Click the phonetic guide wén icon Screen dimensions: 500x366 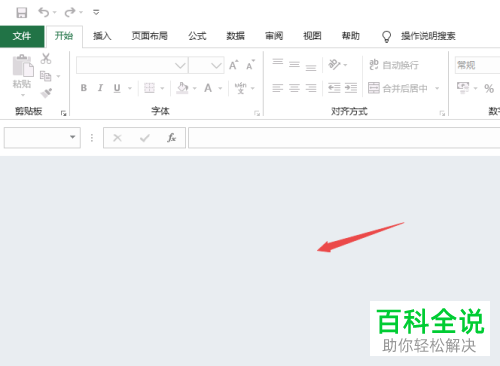(240, 88)
